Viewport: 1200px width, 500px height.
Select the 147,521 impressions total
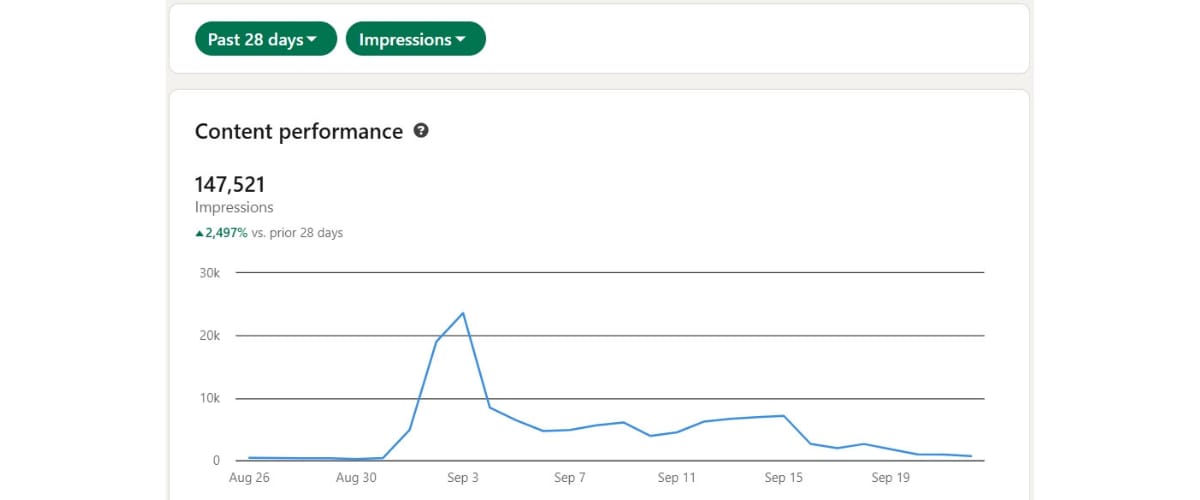(x=230, y=184)
